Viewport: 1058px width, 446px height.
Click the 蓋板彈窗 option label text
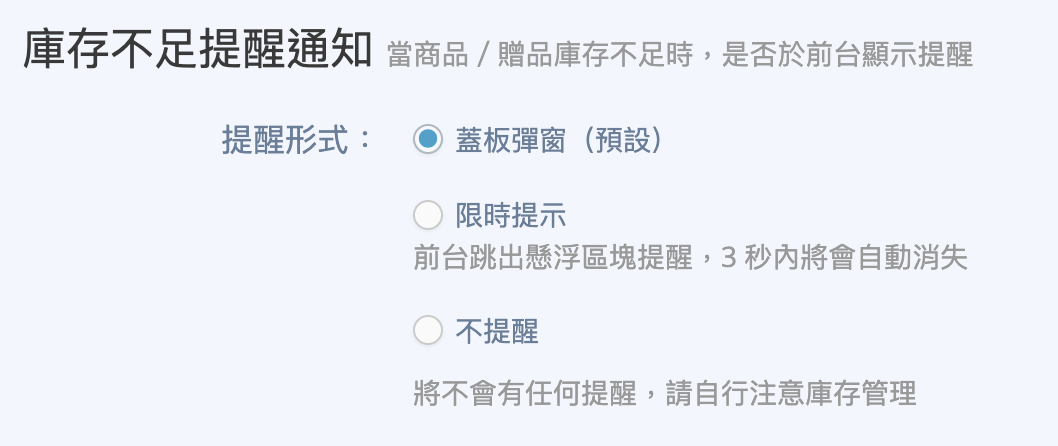point(511,140)
